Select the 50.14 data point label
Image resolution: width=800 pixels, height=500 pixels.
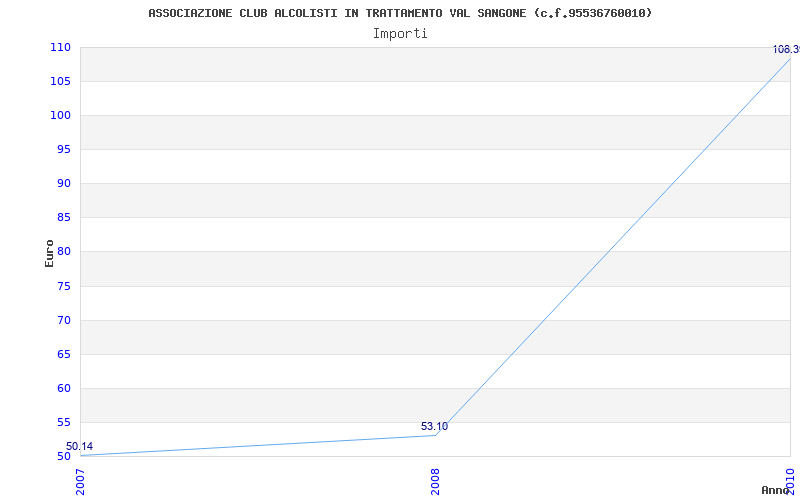(80, 446)
